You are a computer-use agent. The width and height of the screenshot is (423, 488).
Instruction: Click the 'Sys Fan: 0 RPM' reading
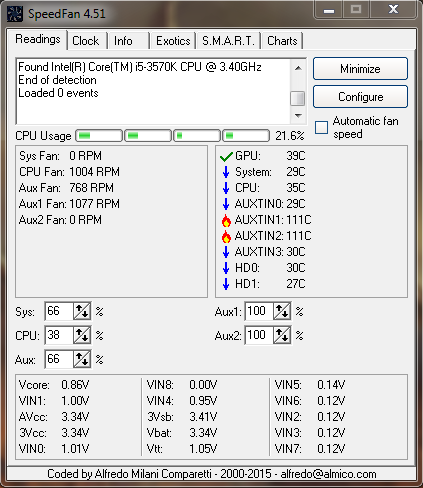click(x=60, y=156)
